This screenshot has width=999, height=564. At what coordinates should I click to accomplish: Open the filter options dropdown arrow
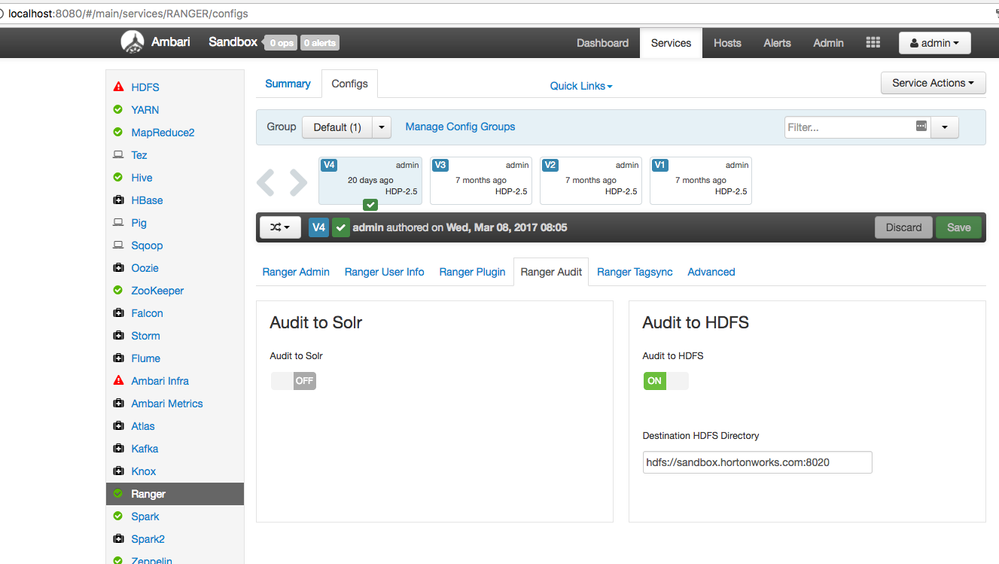click(x=945, y=127)
